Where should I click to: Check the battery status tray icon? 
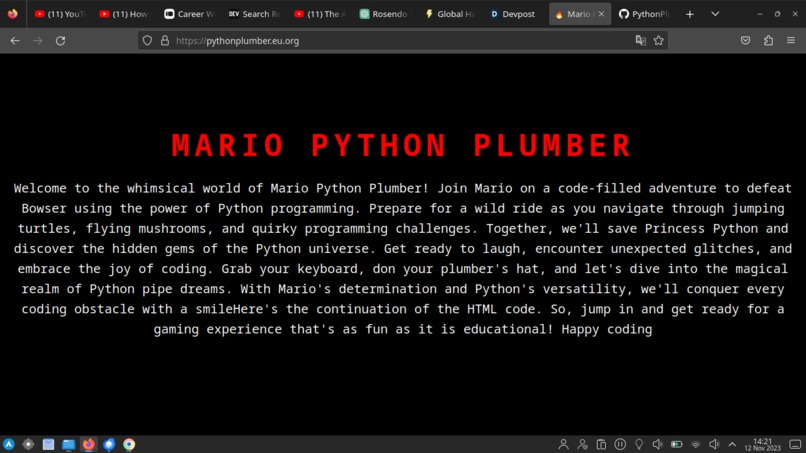pos(677,444)
